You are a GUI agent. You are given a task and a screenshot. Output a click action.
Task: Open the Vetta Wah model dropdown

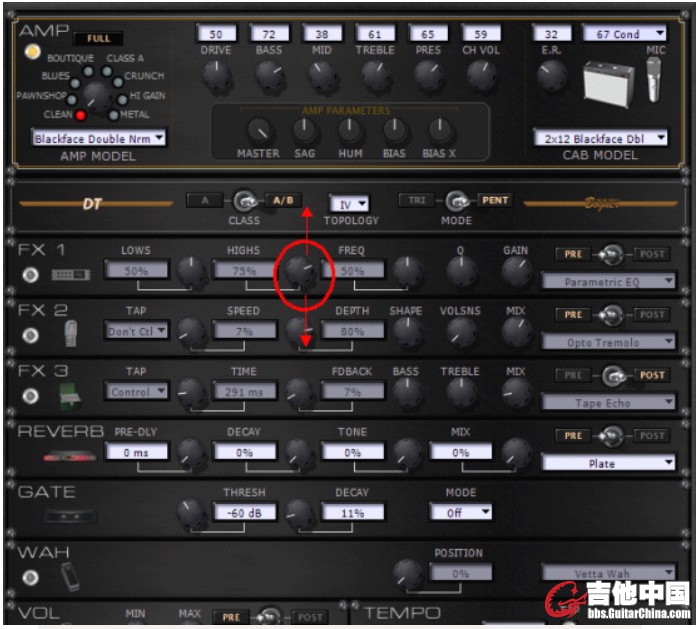coord(608,573)
